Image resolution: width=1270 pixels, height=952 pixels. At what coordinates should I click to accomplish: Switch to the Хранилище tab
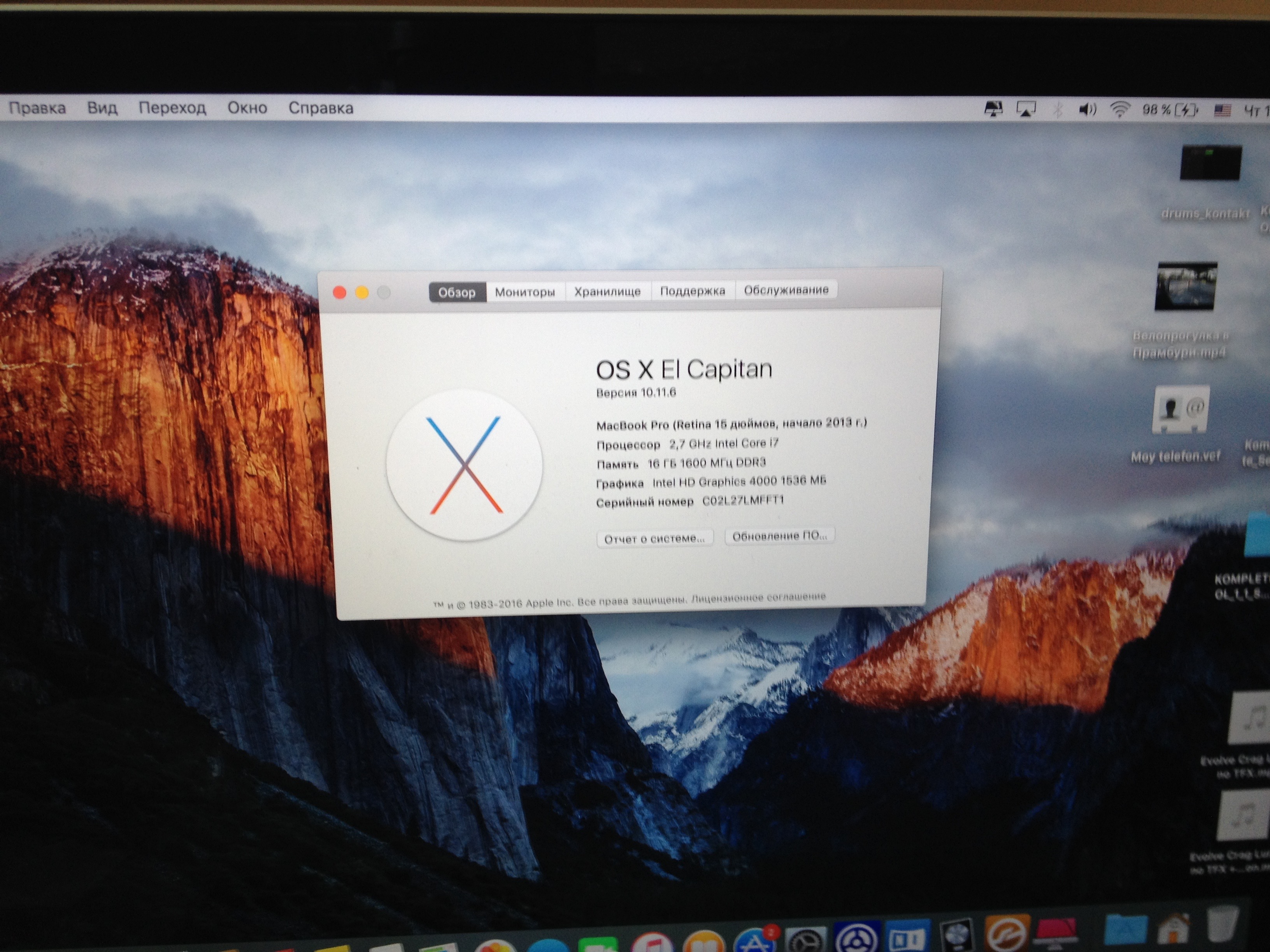coord(607,292)
